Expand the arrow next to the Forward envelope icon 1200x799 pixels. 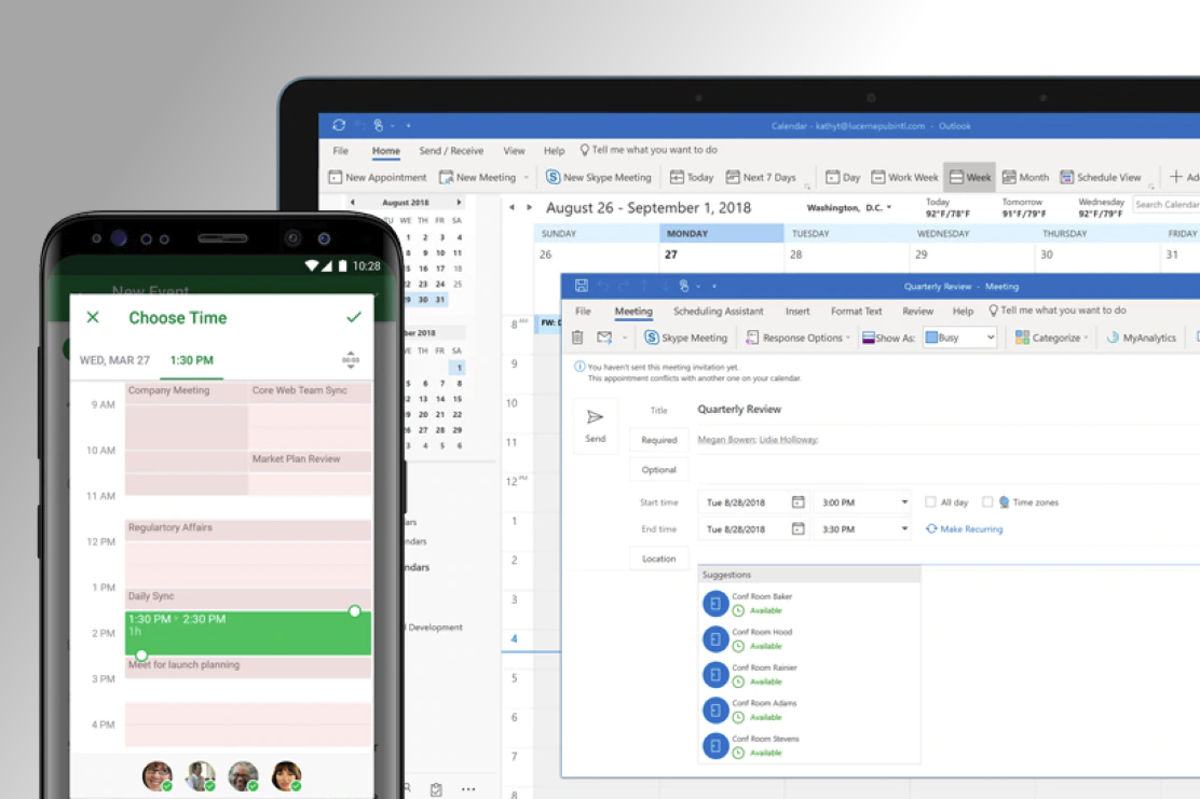point(624,339)
